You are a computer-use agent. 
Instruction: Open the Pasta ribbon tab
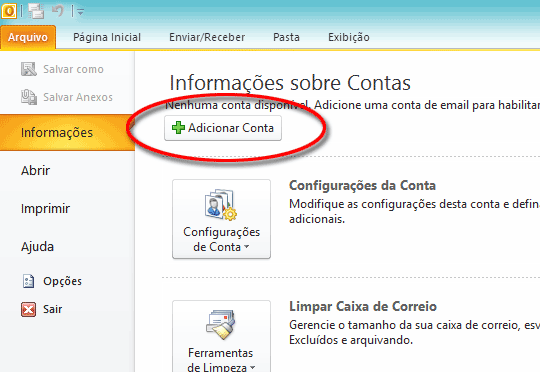(x=286, y=37)
